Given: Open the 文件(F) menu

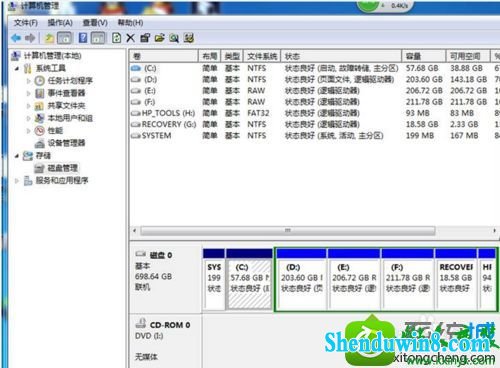Looking at the screenshot, I should (x=25, y=23).
